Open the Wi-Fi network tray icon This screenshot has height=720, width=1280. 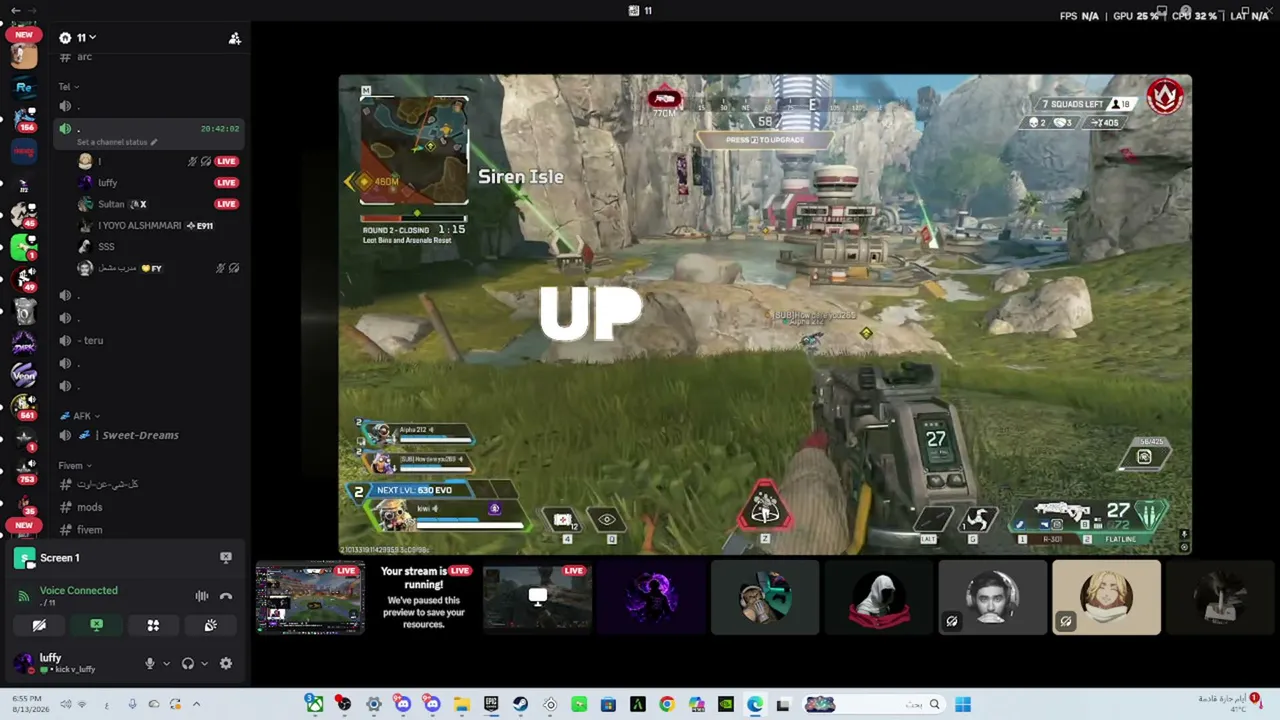tap(82, 704)
